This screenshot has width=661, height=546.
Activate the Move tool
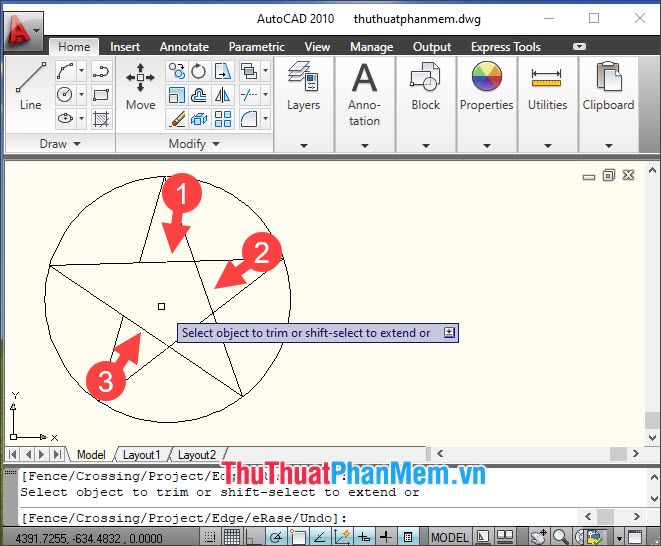click(140, 86)
